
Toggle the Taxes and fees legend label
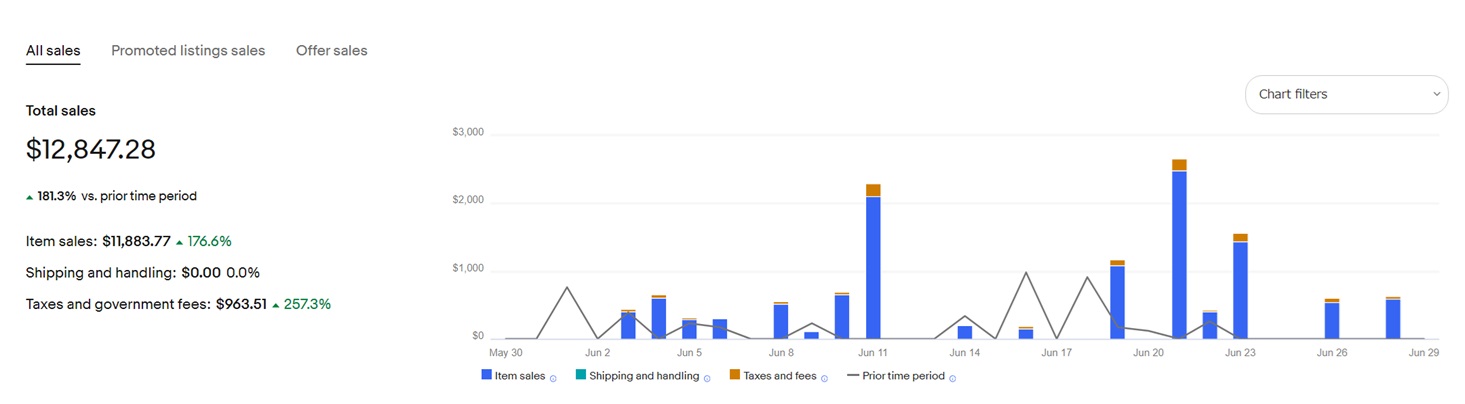(x=779, y=376)
